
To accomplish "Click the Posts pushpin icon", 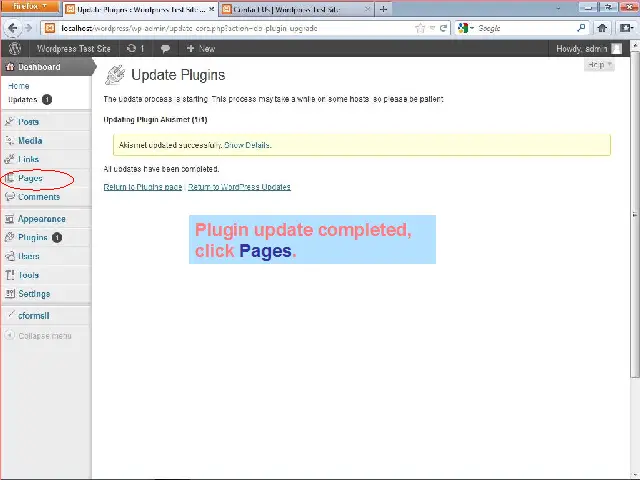I will [9, 122].
